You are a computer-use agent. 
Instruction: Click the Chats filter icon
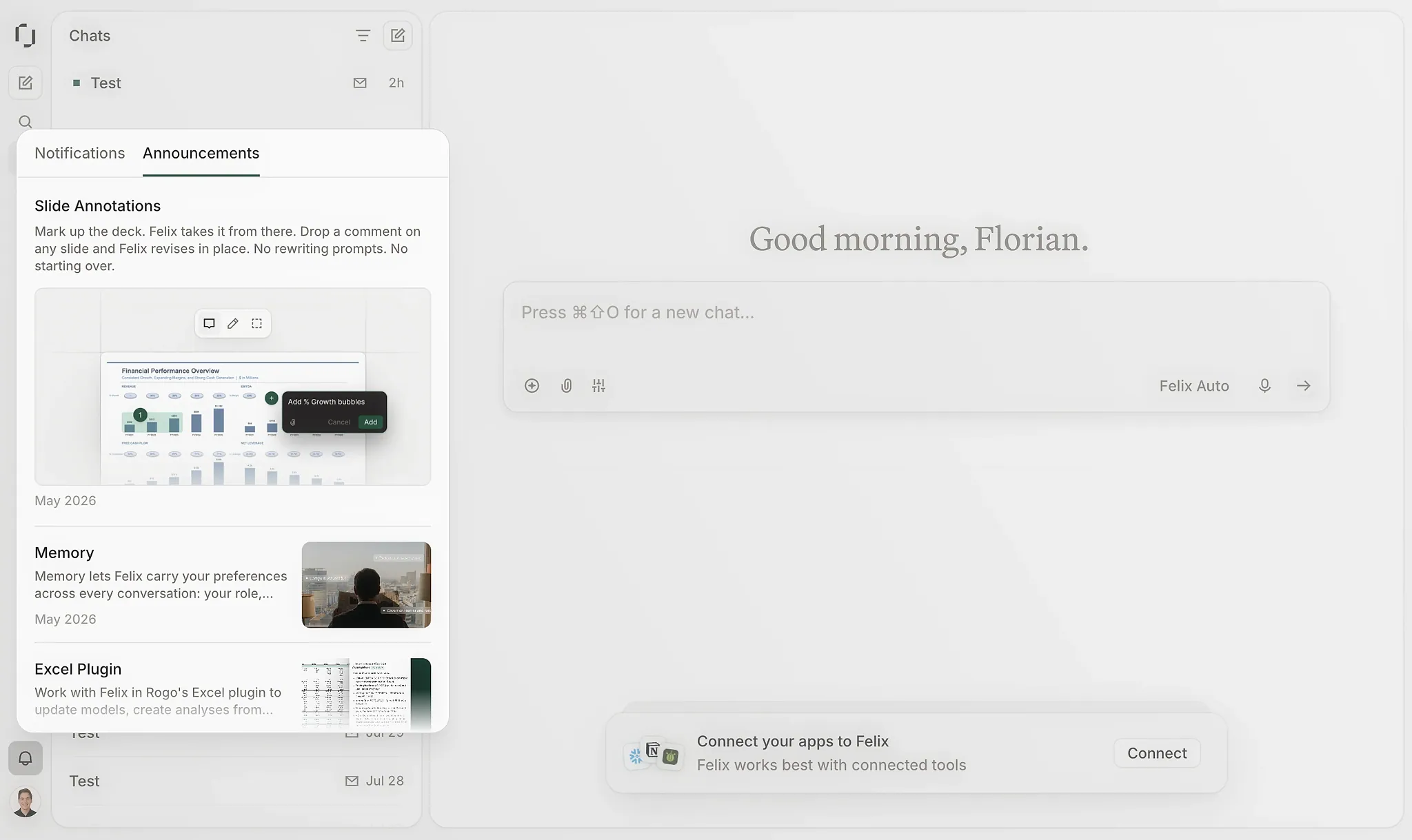[363, 36]
